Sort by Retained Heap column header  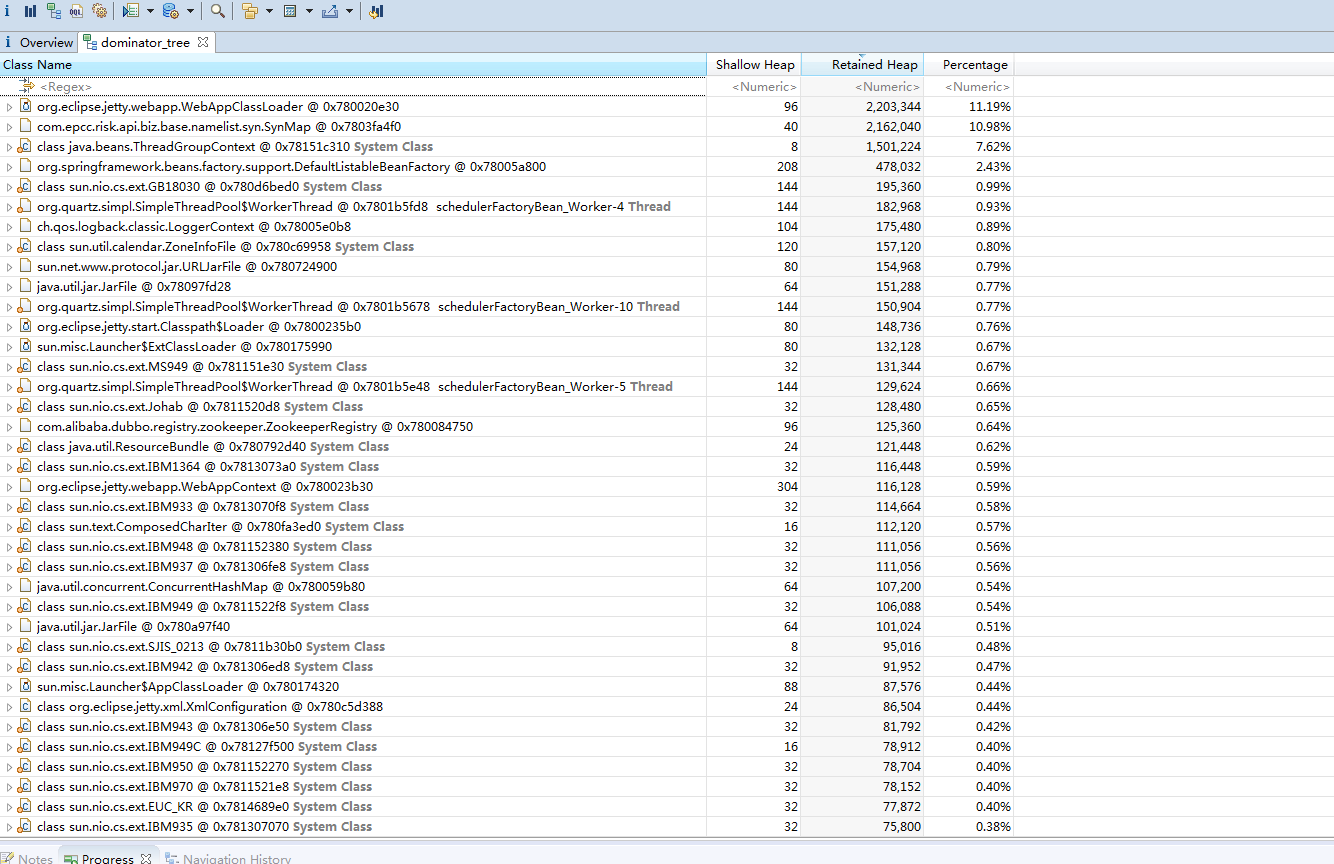(863, 65)
